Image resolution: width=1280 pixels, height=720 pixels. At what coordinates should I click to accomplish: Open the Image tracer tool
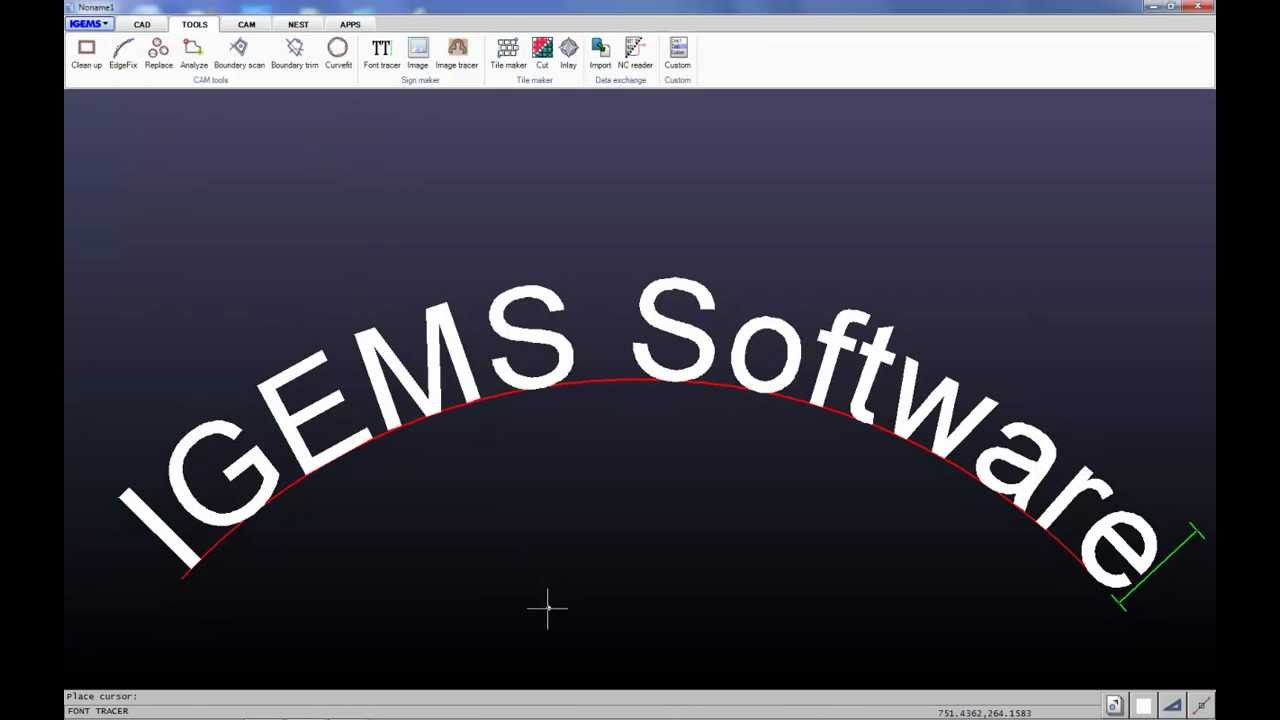457,54
